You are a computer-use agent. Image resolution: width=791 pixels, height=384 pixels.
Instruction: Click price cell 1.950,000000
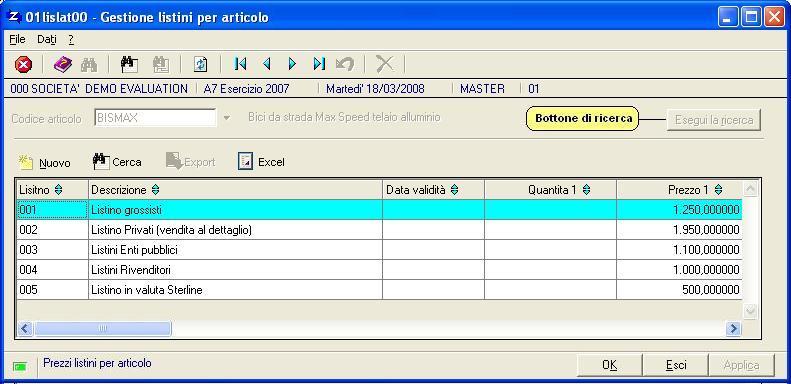tap(679, 230)
